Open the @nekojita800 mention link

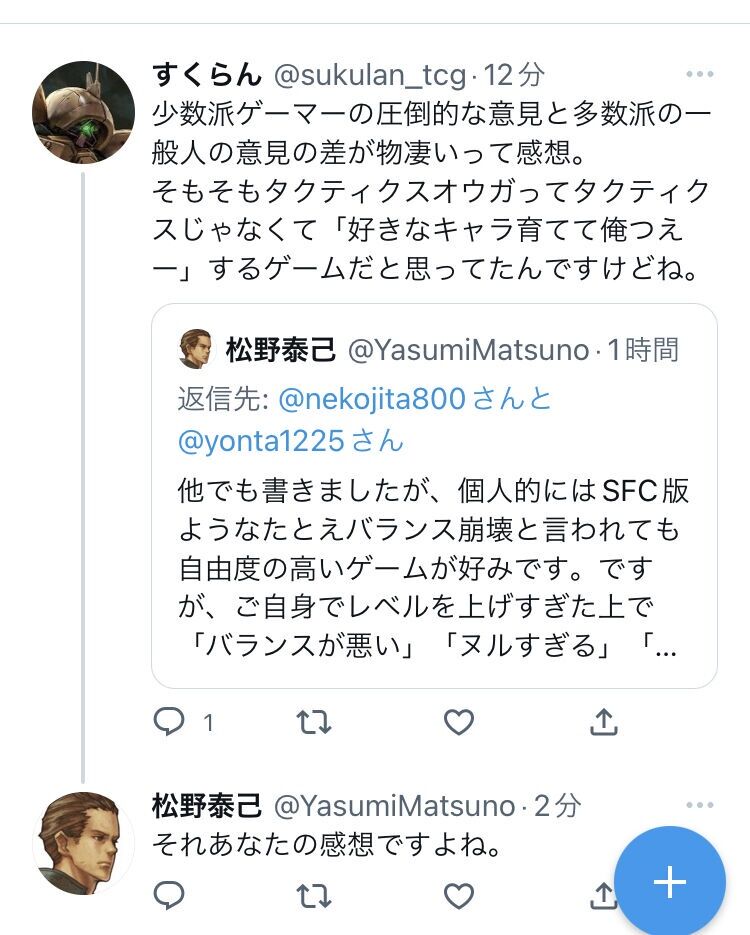pyautogui.click(x=372, y=399)
